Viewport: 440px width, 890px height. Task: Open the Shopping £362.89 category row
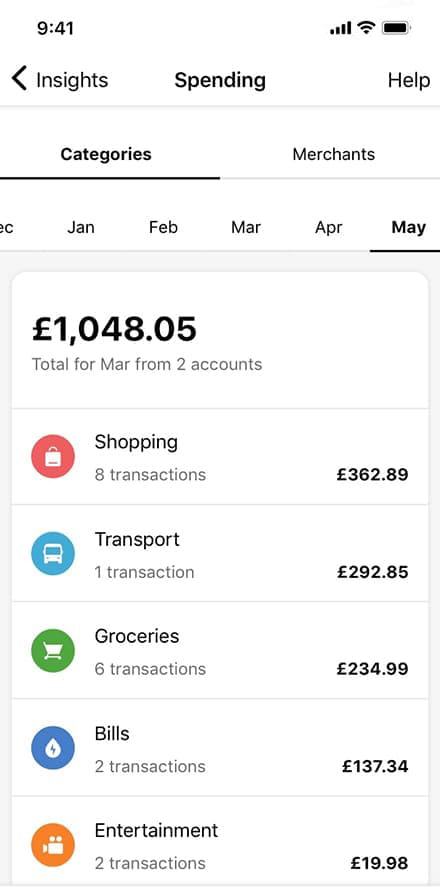220,456
